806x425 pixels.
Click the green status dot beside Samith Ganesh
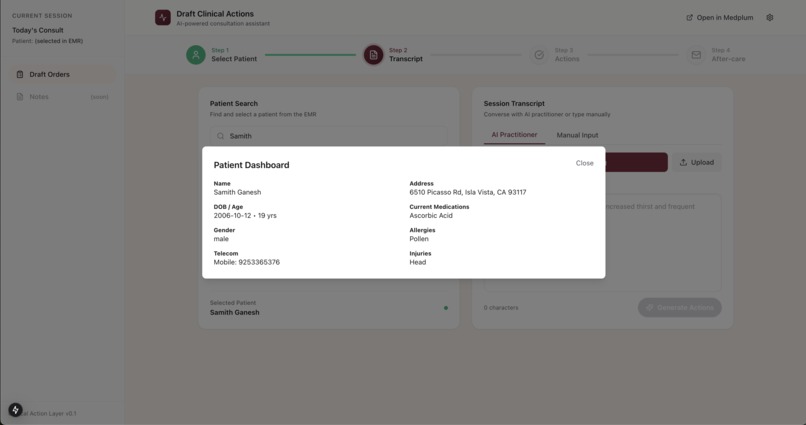point(446,308)
